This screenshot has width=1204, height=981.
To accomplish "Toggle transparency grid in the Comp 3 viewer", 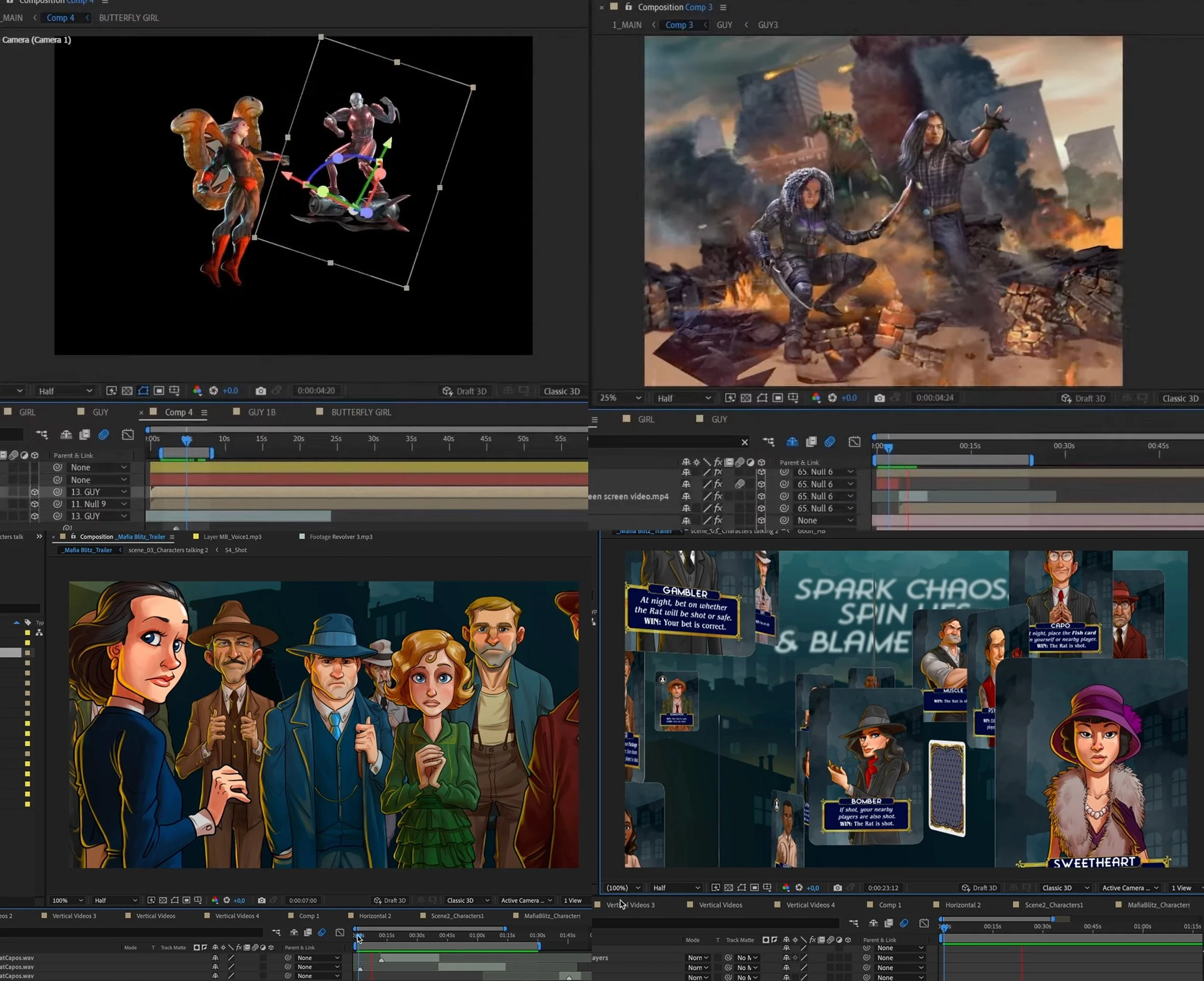I will click(746, 398).
